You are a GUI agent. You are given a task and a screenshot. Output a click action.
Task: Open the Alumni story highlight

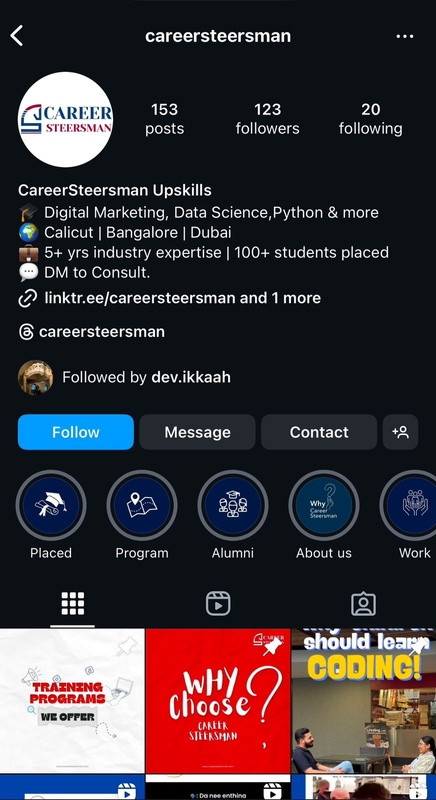[x=233, y=506]
